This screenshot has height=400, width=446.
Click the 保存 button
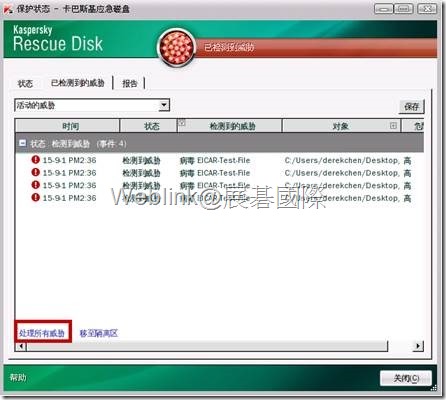(411, 106)
